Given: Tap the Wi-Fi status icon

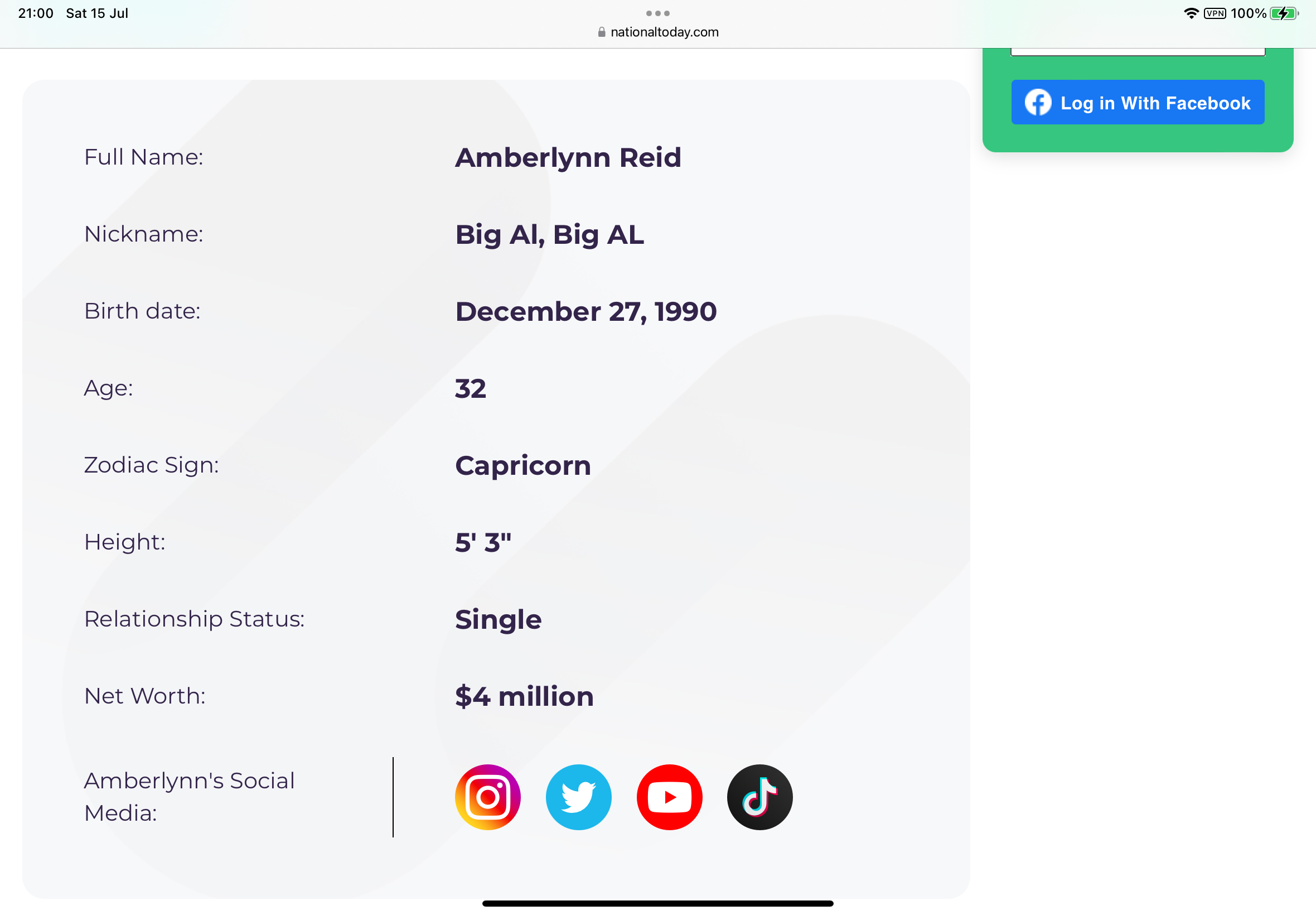Looking at the screenshot, I should [x=1191, y=13].
